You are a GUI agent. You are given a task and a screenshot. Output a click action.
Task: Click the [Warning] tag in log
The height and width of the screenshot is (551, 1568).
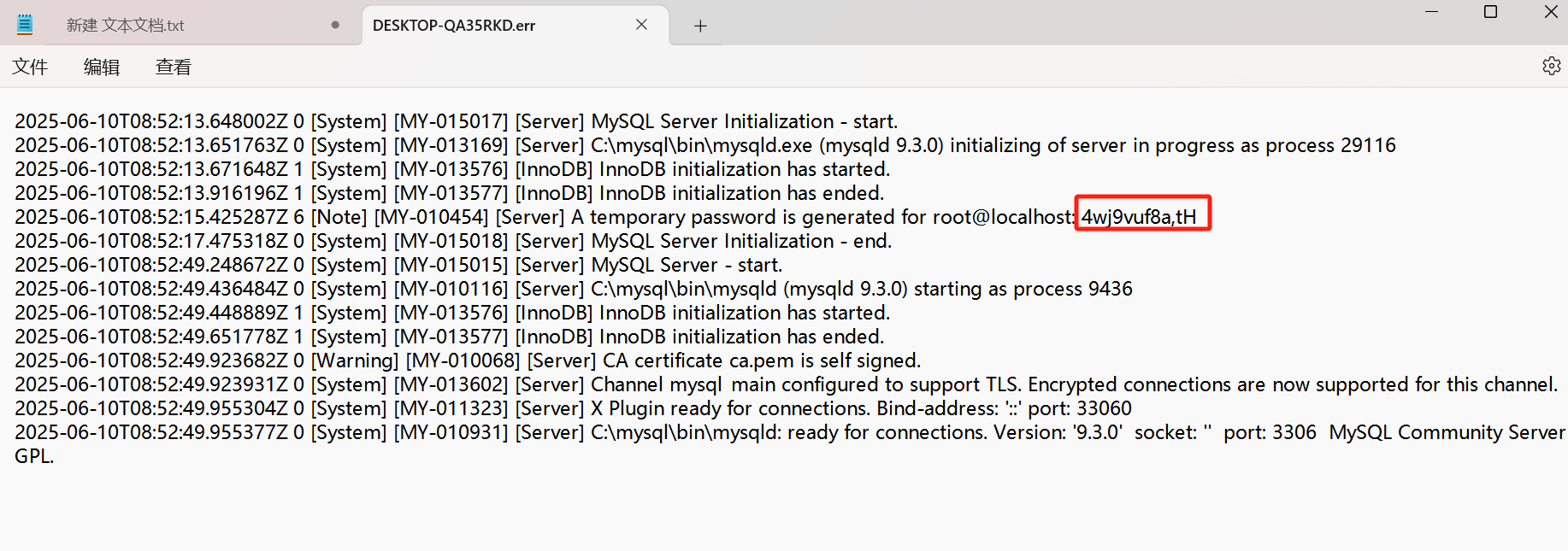(x=355, y=360)
